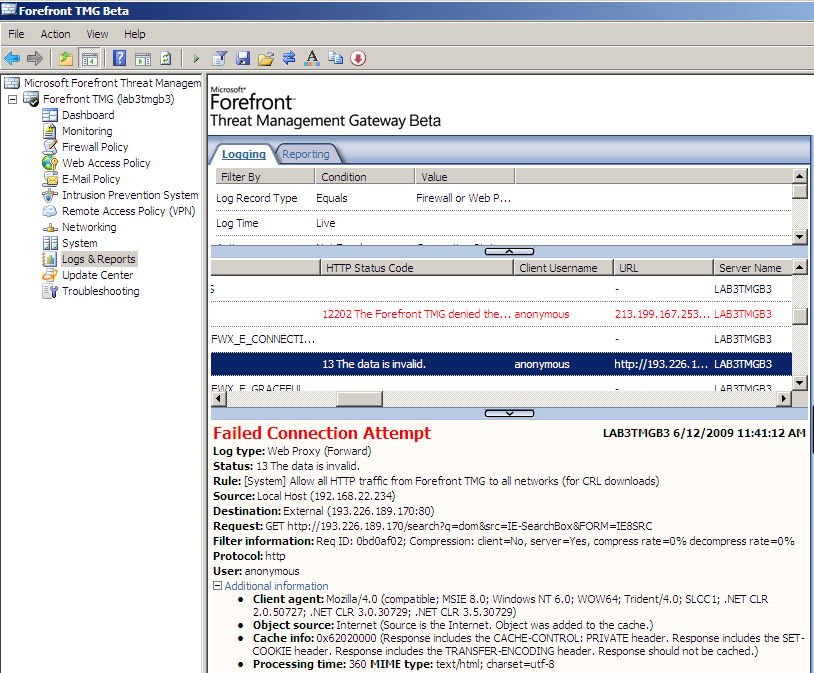This screenshot has width=814, height=673.
Task: Collapse filter pane with up chevron bar
Action: point(509,251)
